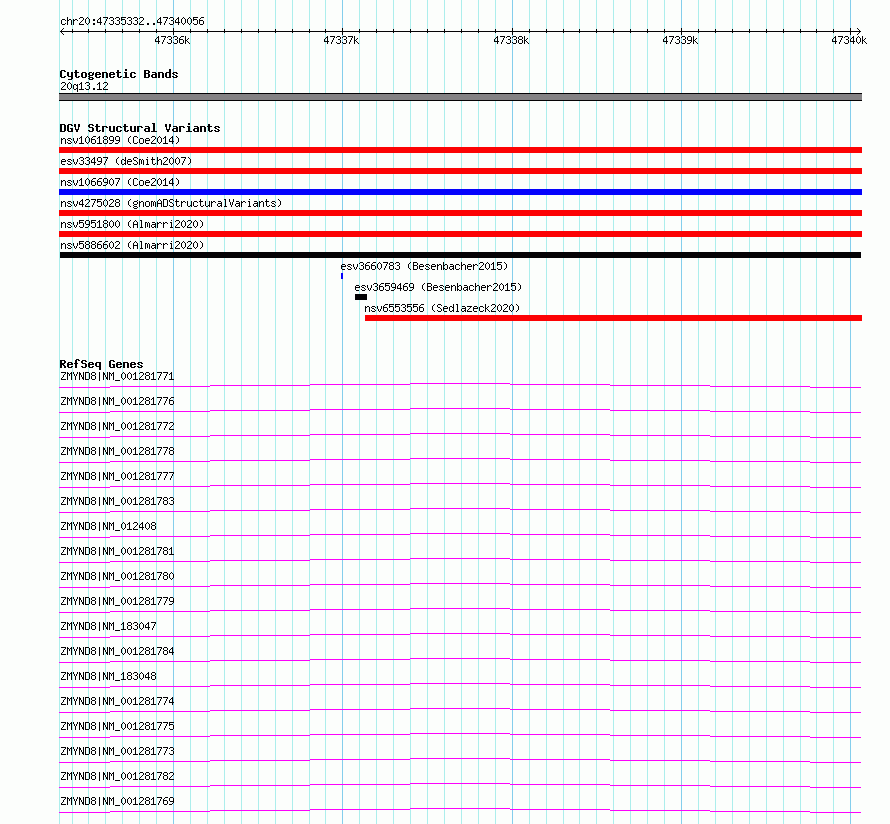Click the 20q13.12 band label
Viewport: 890px width, 824px height.
84,86
